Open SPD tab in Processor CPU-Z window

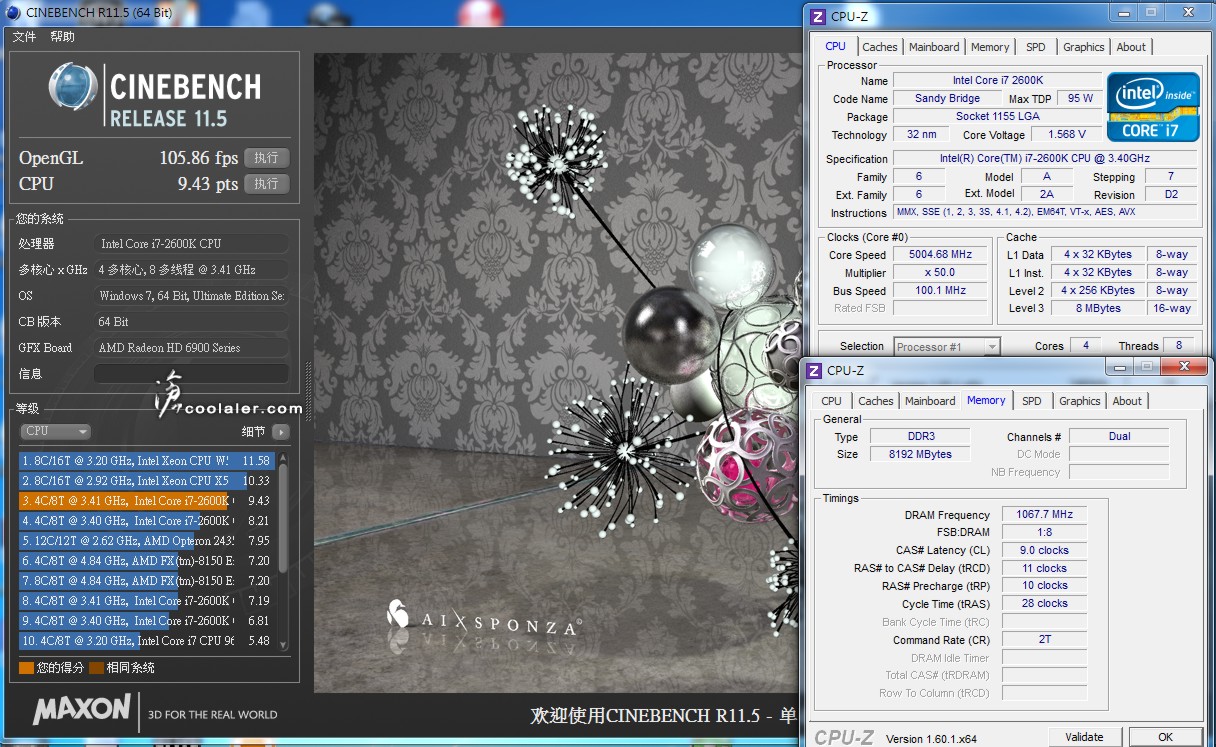pos(1036,47)
